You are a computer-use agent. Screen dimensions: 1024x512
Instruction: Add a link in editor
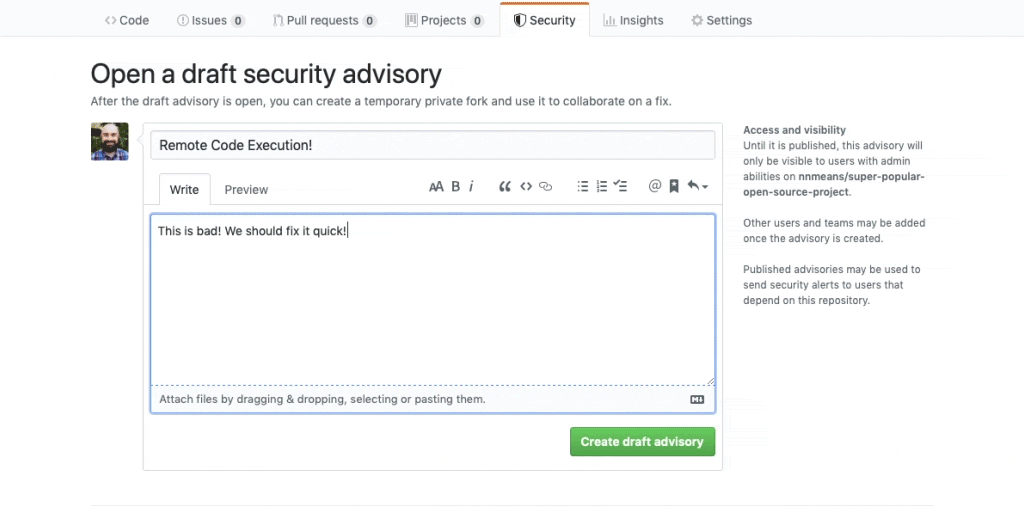click(x=545, y=186)
